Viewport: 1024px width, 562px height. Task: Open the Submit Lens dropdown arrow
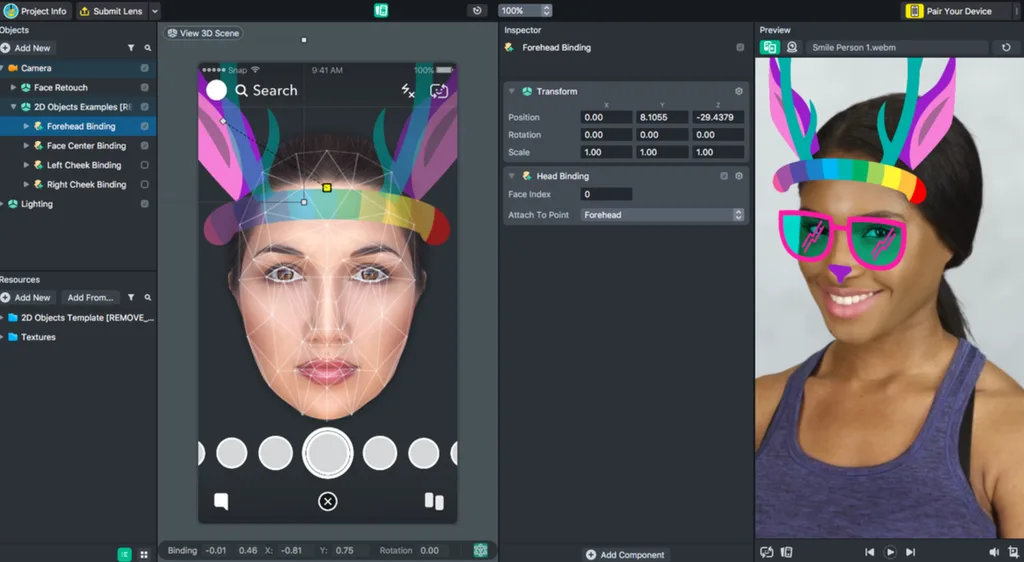pos(155,11)
